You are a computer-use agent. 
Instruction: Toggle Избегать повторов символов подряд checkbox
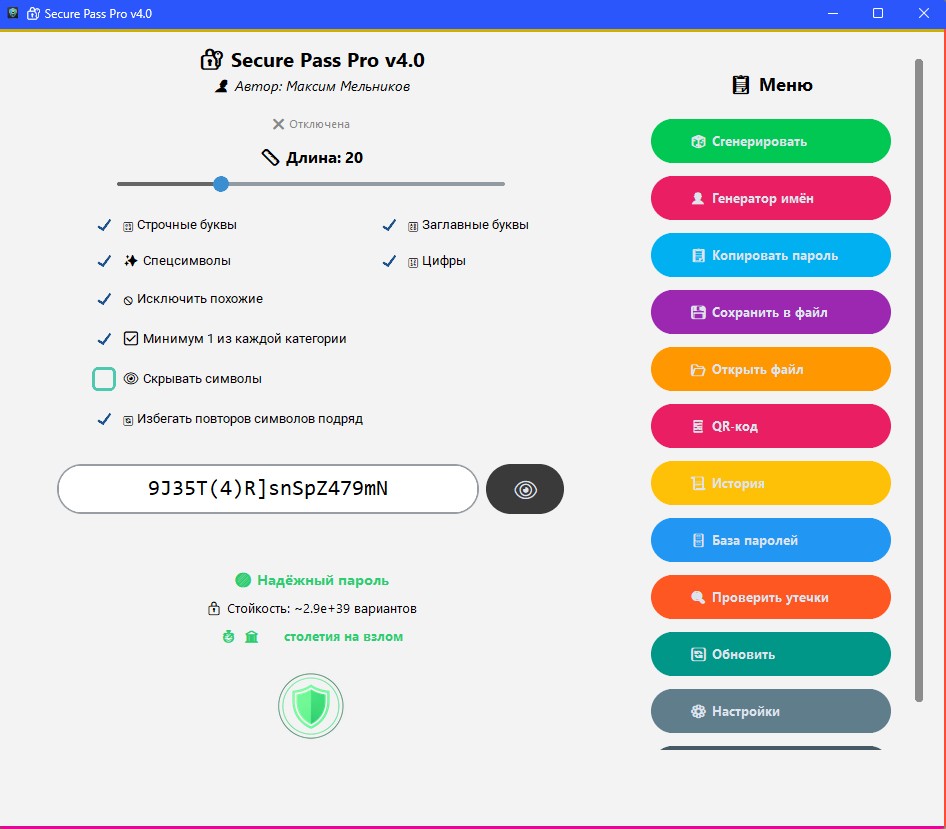coord(104,419)
